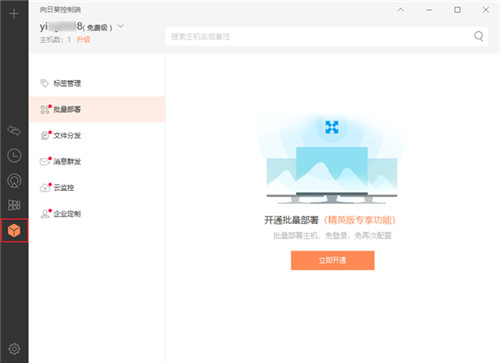Click the orange 立即开通 button
This screenshot has width=500, height=363.
pos(332,260)
